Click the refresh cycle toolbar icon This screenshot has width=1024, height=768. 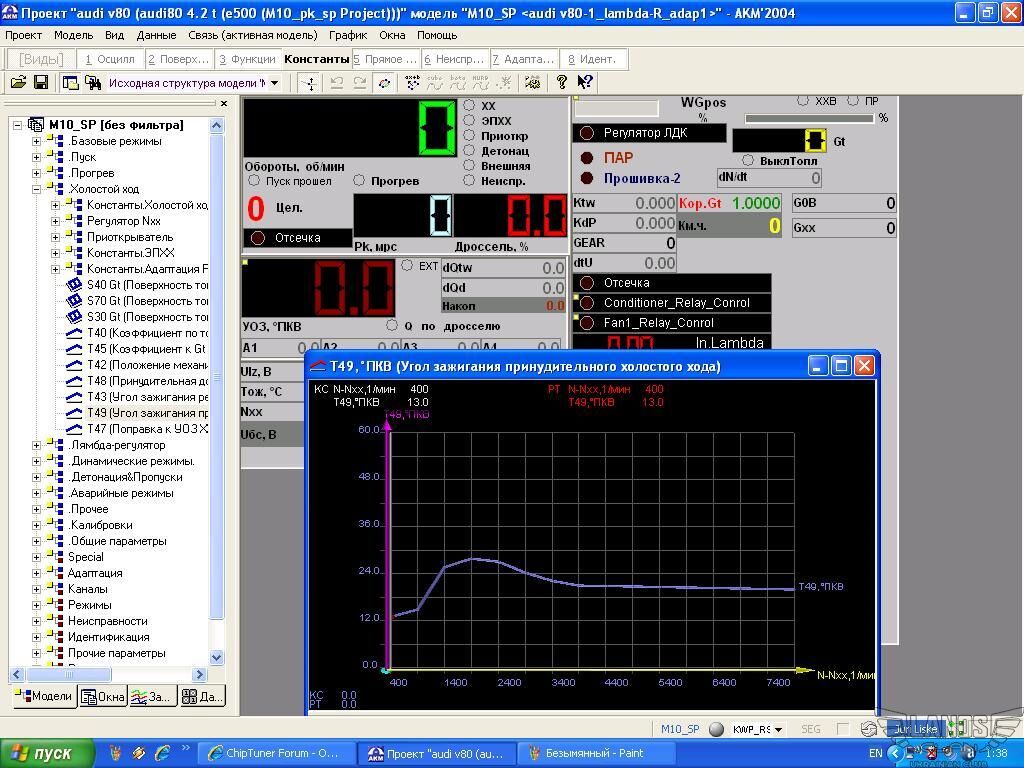(384, 83)
